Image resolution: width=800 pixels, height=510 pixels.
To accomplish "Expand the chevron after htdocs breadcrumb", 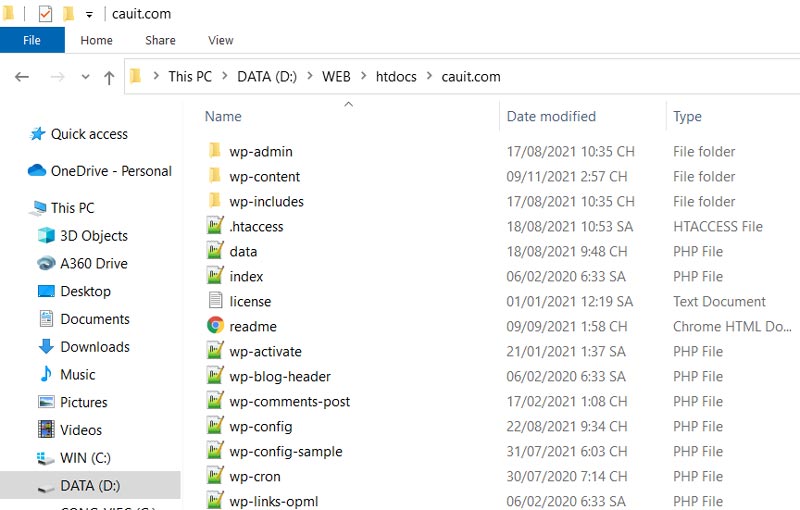I will coord(430,75).
